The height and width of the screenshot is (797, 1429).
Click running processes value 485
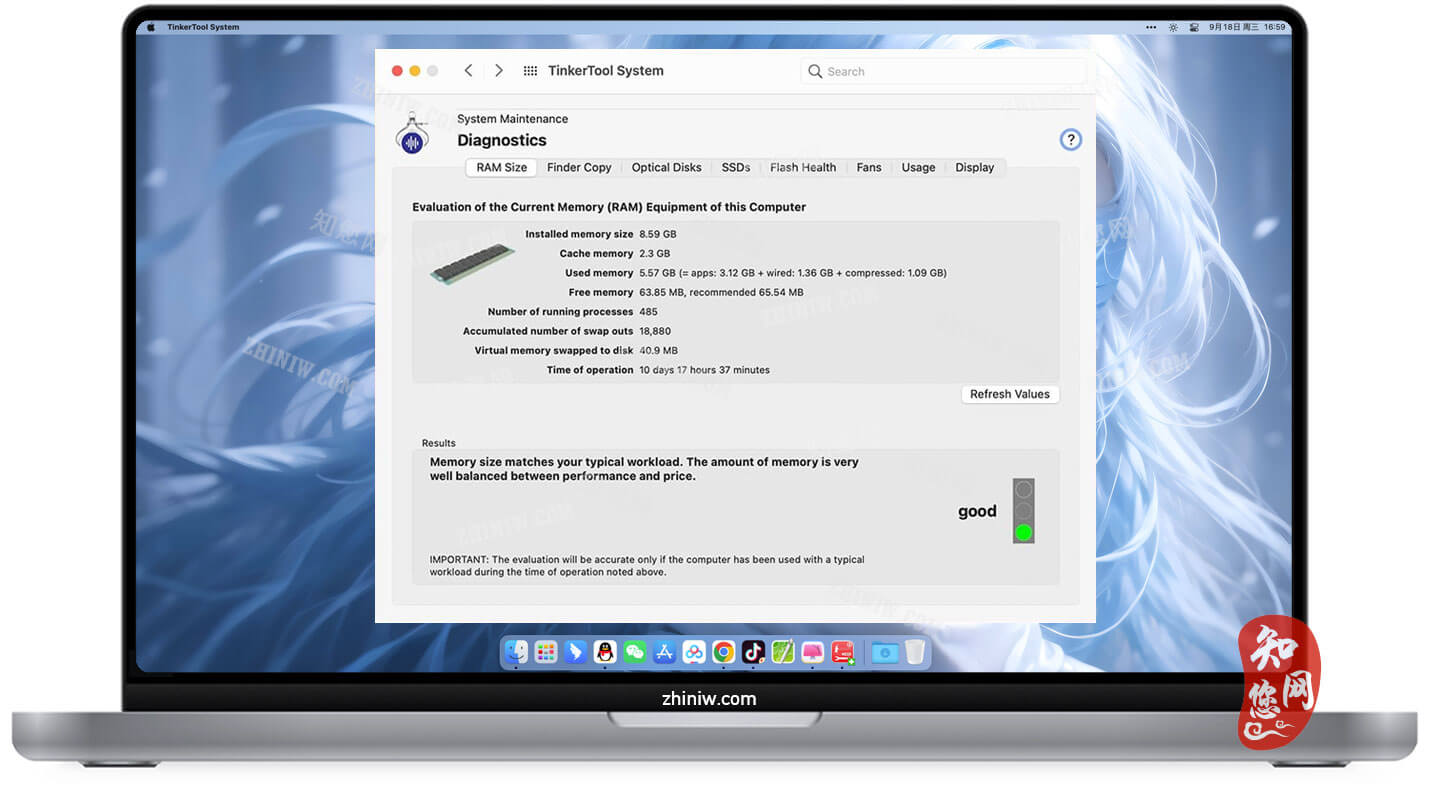click(649, 312)
